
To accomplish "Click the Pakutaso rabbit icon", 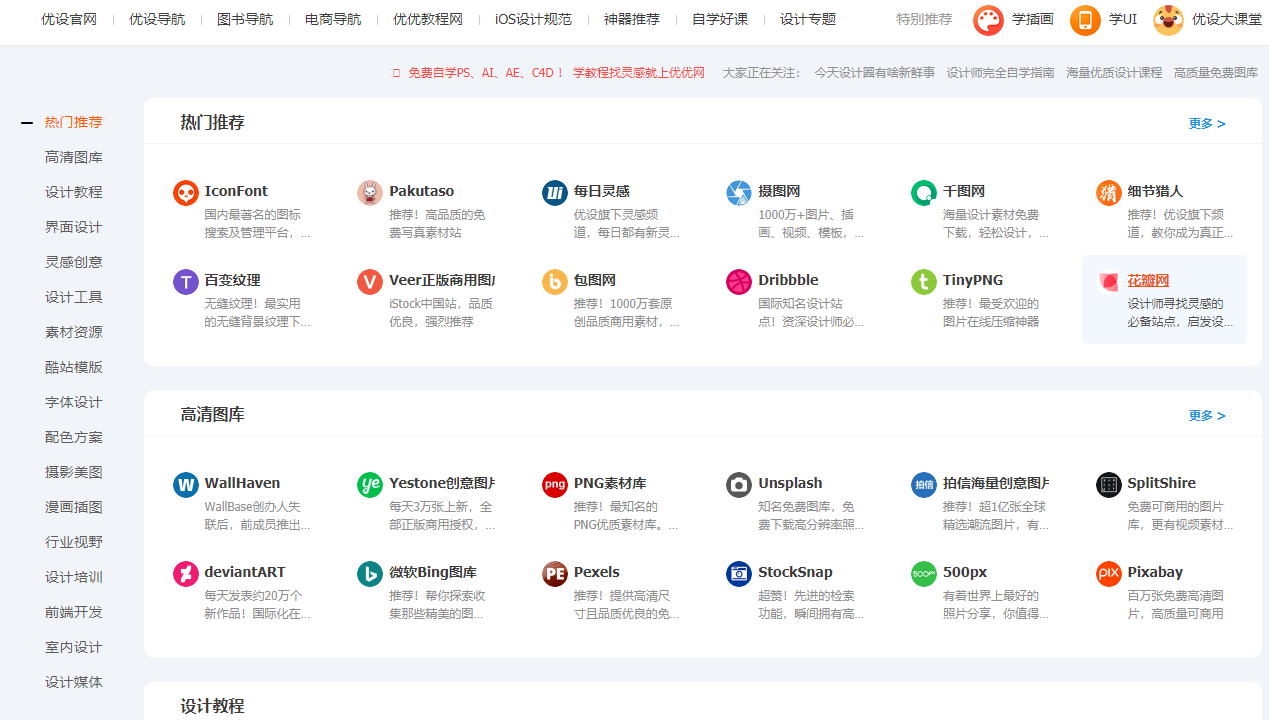I will (370, 193).
